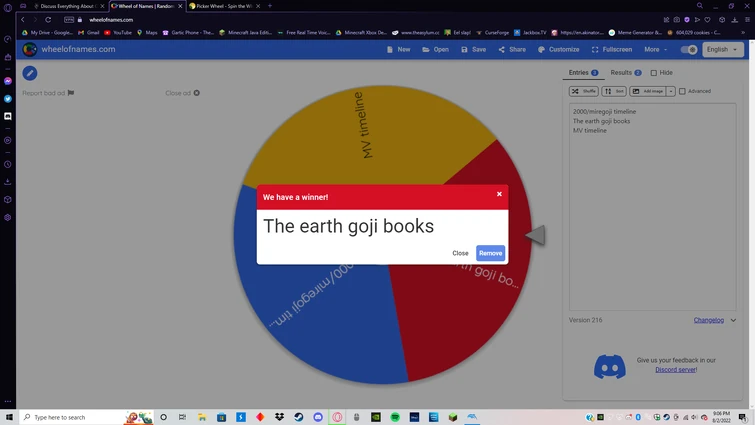Screen dimensions: 755x425
Task: Open the Windows Start menu
Action: 9,417
